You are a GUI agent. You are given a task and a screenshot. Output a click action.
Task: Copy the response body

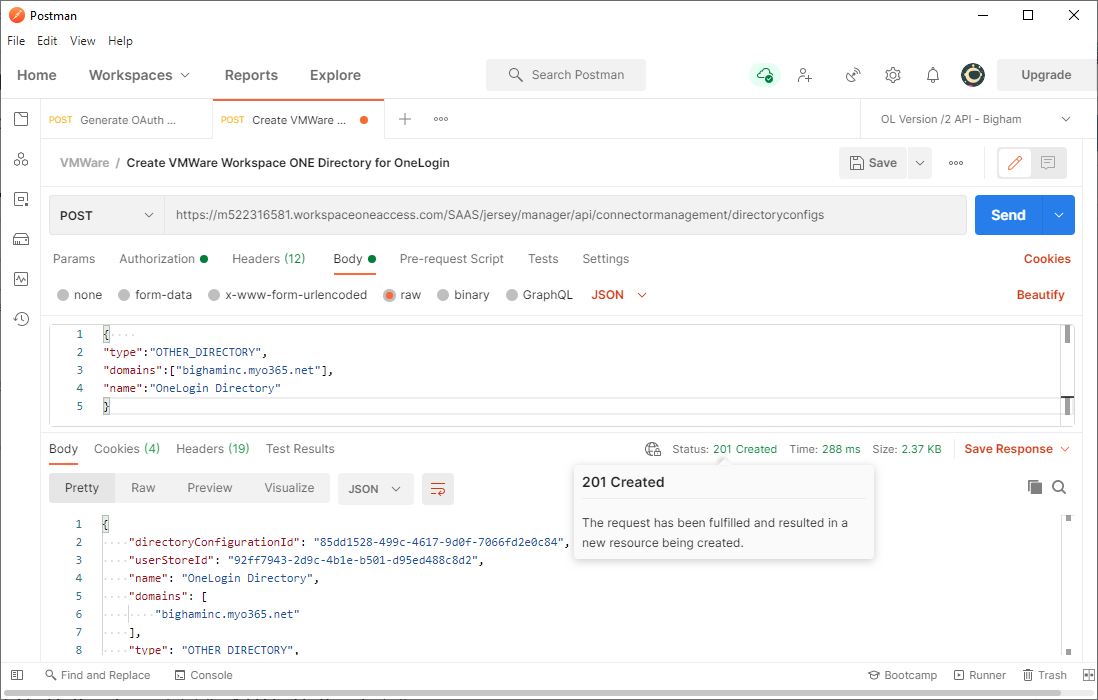point(1036,487)
